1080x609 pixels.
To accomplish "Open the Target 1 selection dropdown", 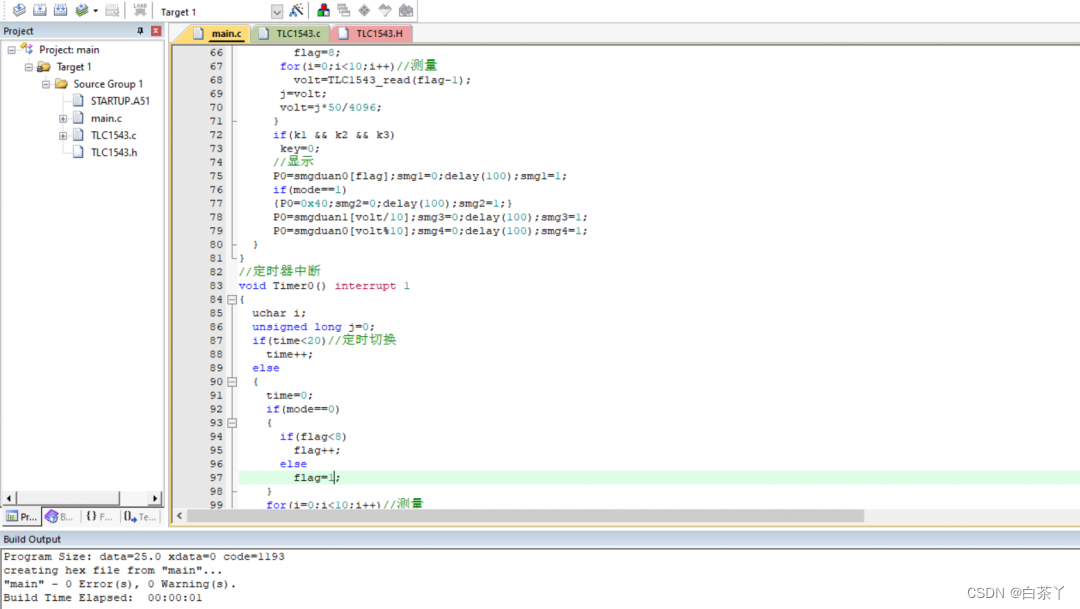I will [277, 12].
